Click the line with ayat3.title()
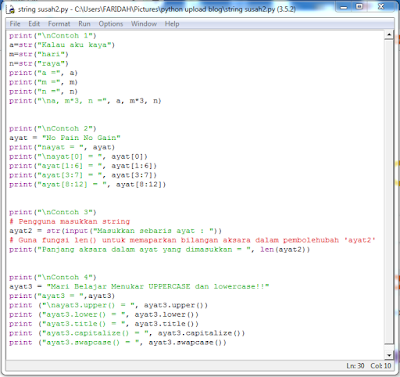Viewport: 400px width, 377px height. click(x=104, y=324)
